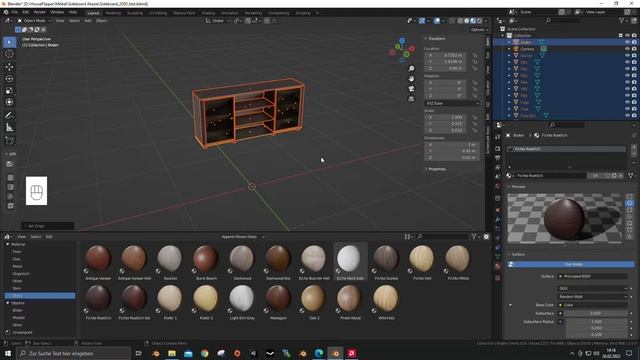Viewport: 640px width, 360px height.
Task: Open the Output properties tab icon
Action: tap(498, 158)
